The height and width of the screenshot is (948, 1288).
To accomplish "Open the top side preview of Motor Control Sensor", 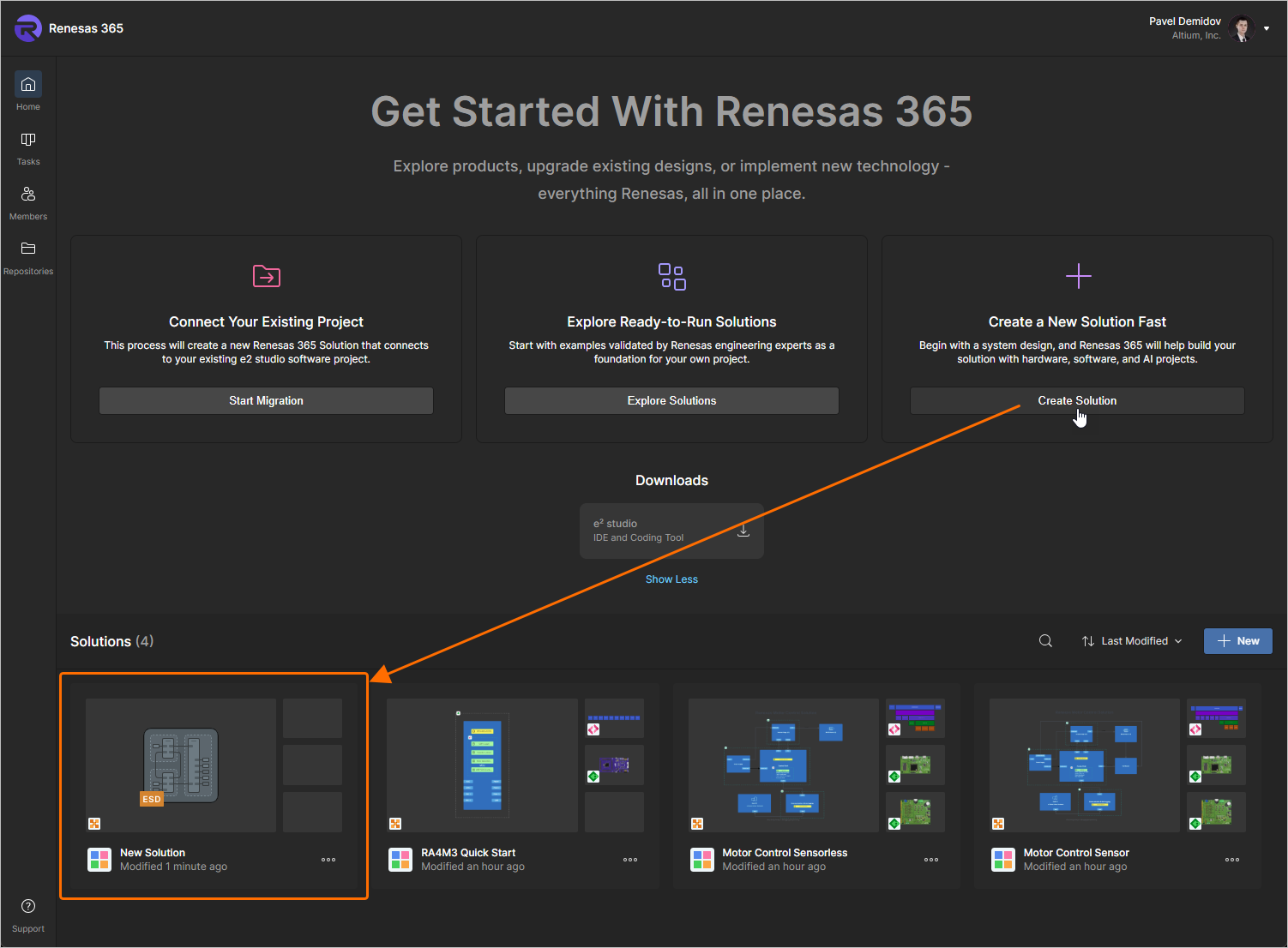I will click(1216, 718).
